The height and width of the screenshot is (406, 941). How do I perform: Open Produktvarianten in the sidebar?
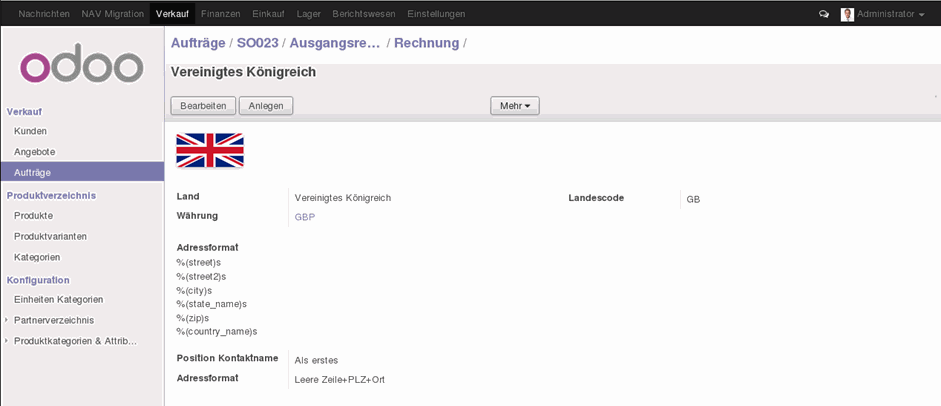[x=50, y=236]
